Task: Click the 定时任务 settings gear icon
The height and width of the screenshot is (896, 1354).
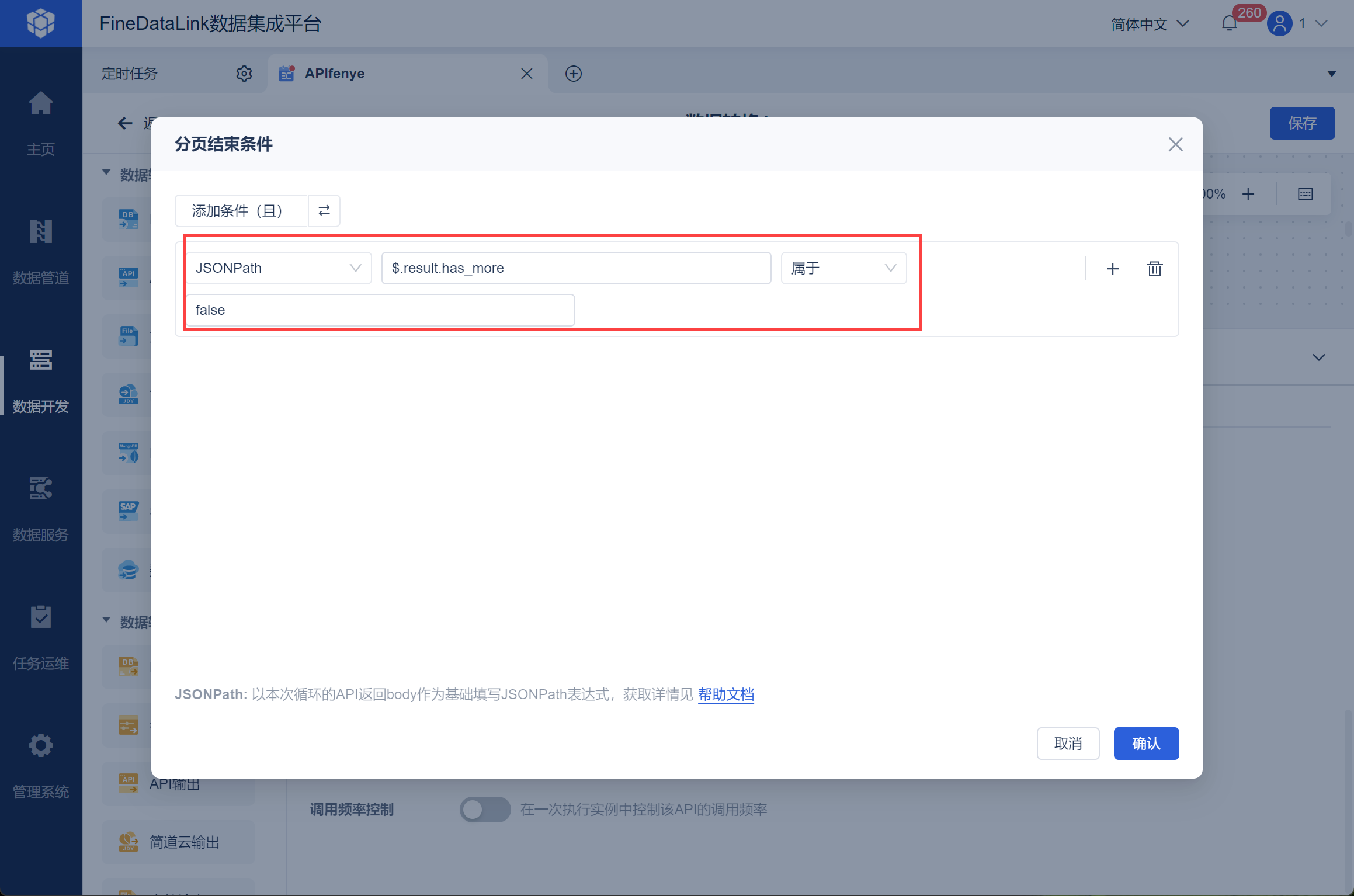Action: (244, 74)
